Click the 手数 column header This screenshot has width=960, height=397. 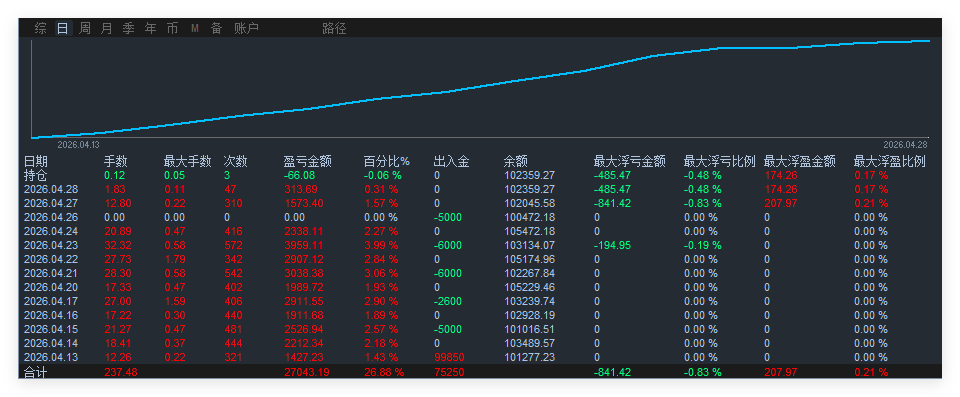(x=116, y=162)
